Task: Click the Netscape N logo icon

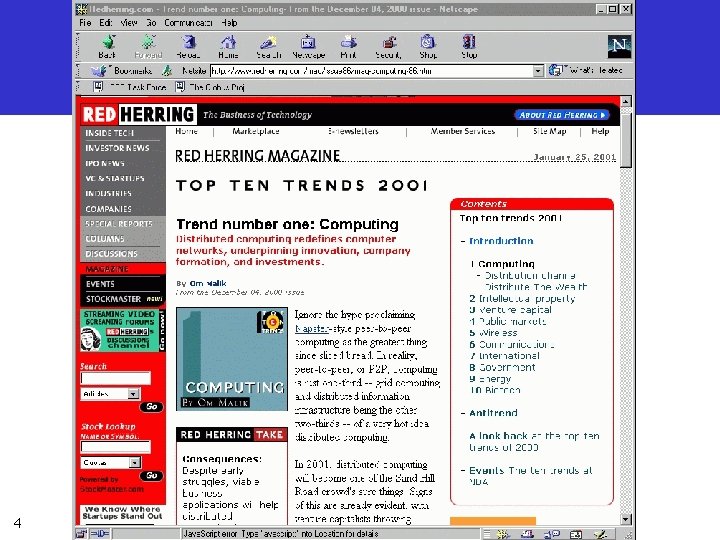Action: click(x=619, y=45)
